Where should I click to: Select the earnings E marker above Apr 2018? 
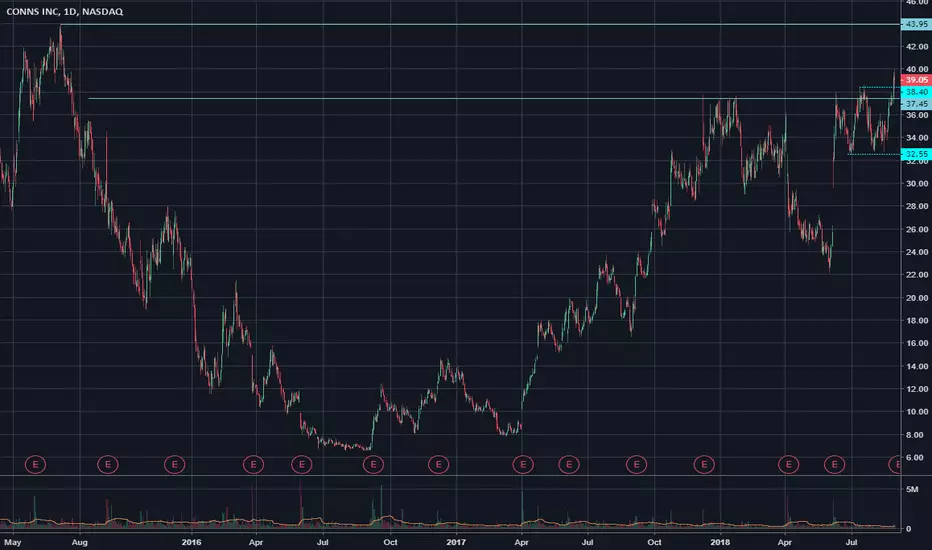pyautogui.click(x=789, y=464)
